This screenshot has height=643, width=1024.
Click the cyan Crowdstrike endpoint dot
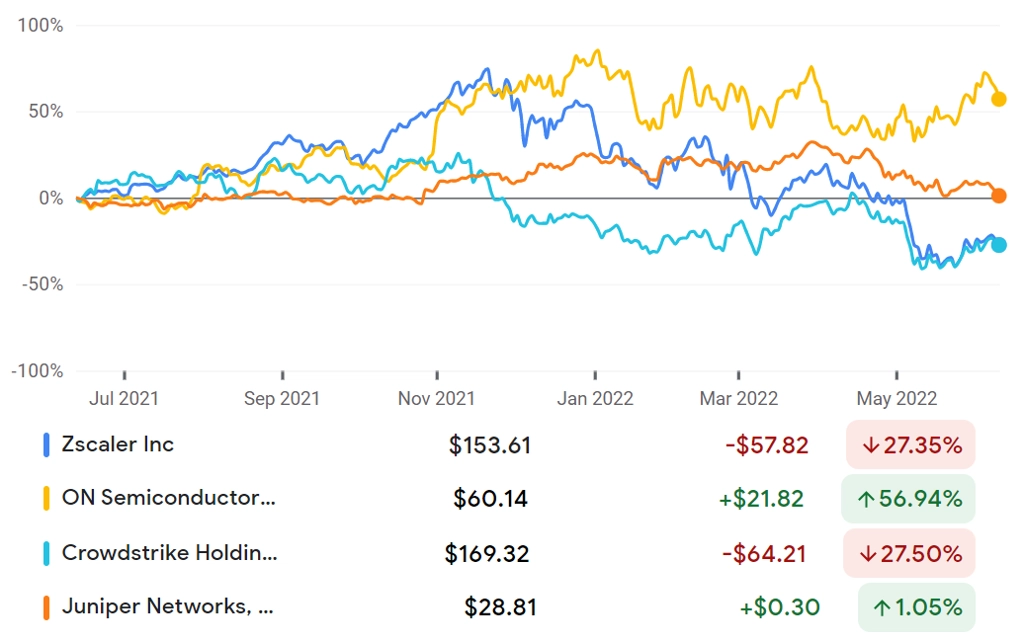coord(999,245)
